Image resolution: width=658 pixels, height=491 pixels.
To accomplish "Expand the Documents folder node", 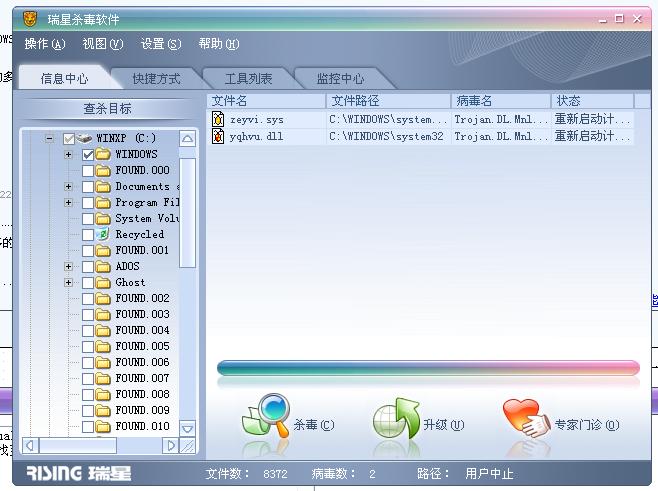I will (68, 186).
